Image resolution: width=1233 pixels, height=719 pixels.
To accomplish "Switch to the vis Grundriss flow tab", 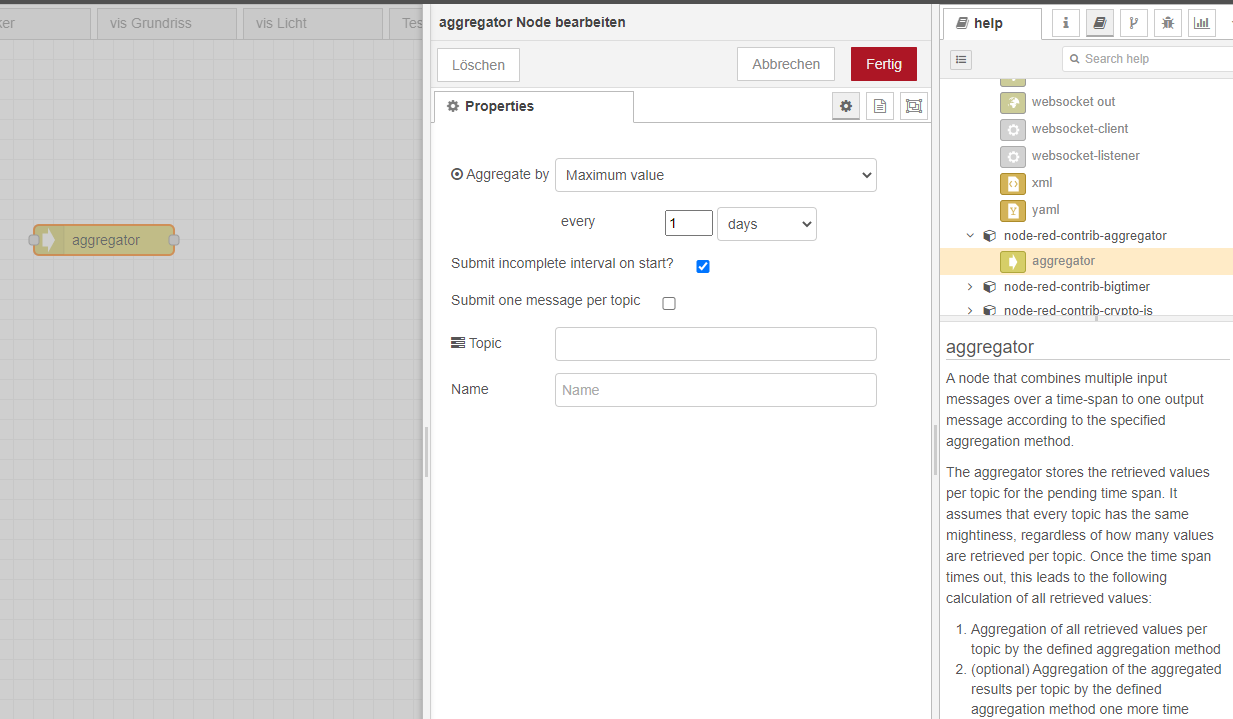I will coord(166,23).
